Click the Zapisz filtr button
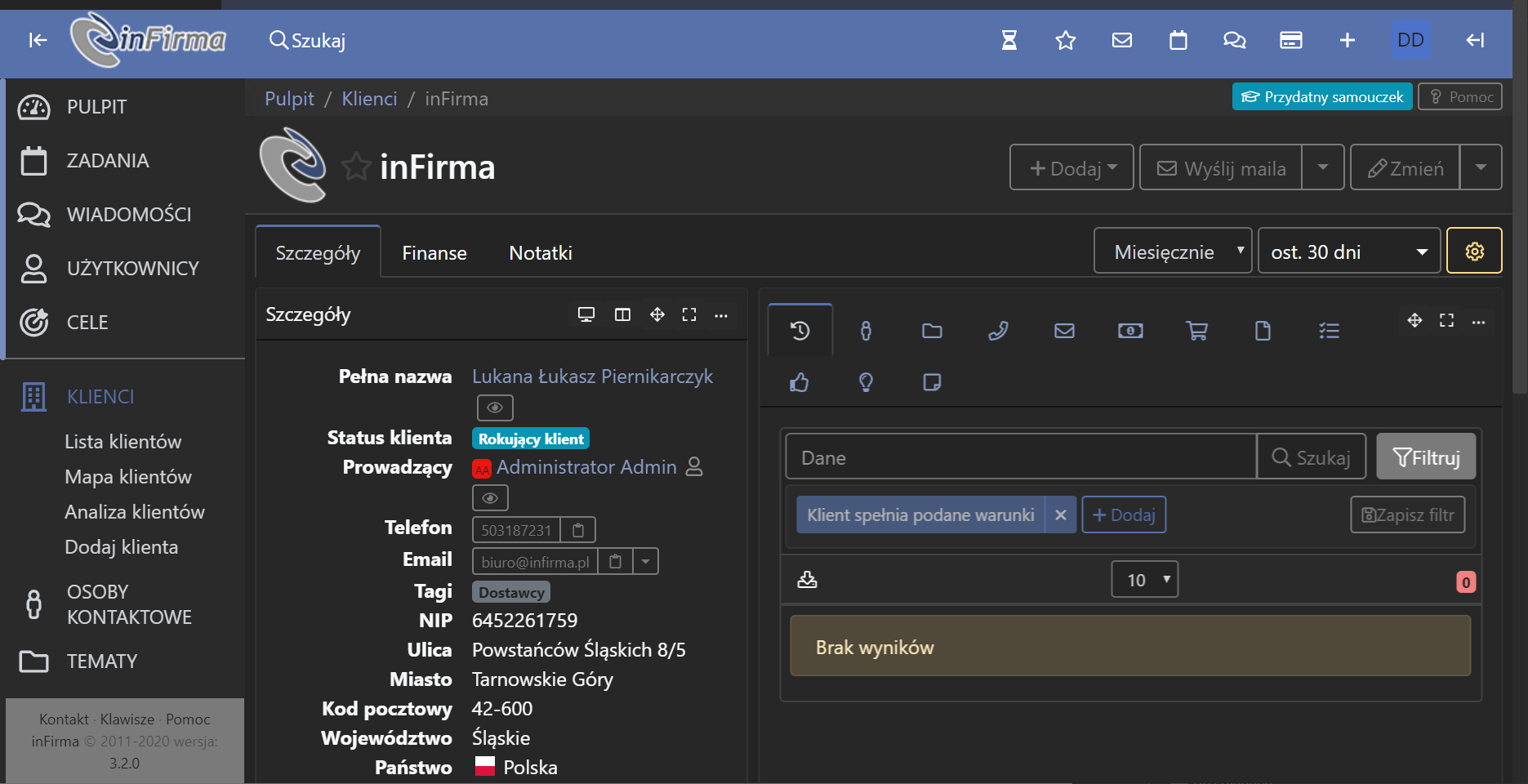Viewport: 1528px width, 784px height. [x=1408, y=514]
